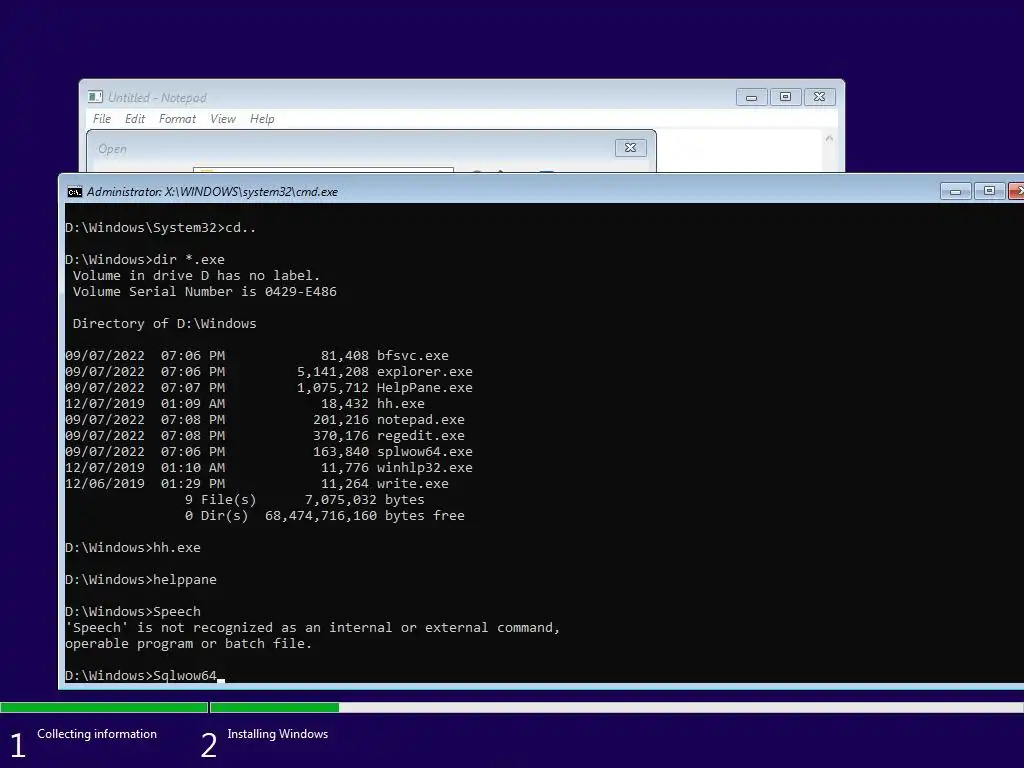Click the notepad.exe filename in listing
The height and width of the screenshot is (768, 1024).
coord(421,420)
